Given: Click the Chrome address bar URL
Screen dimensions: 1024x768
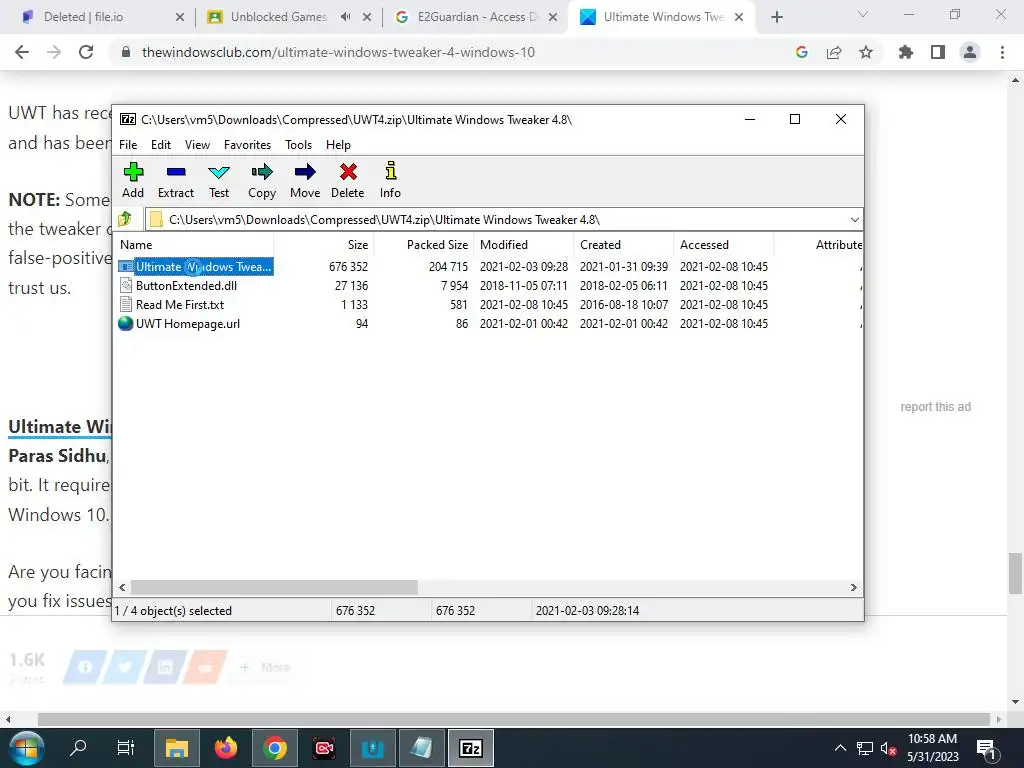Looking at the screenshot, I should tap(338, 52).
